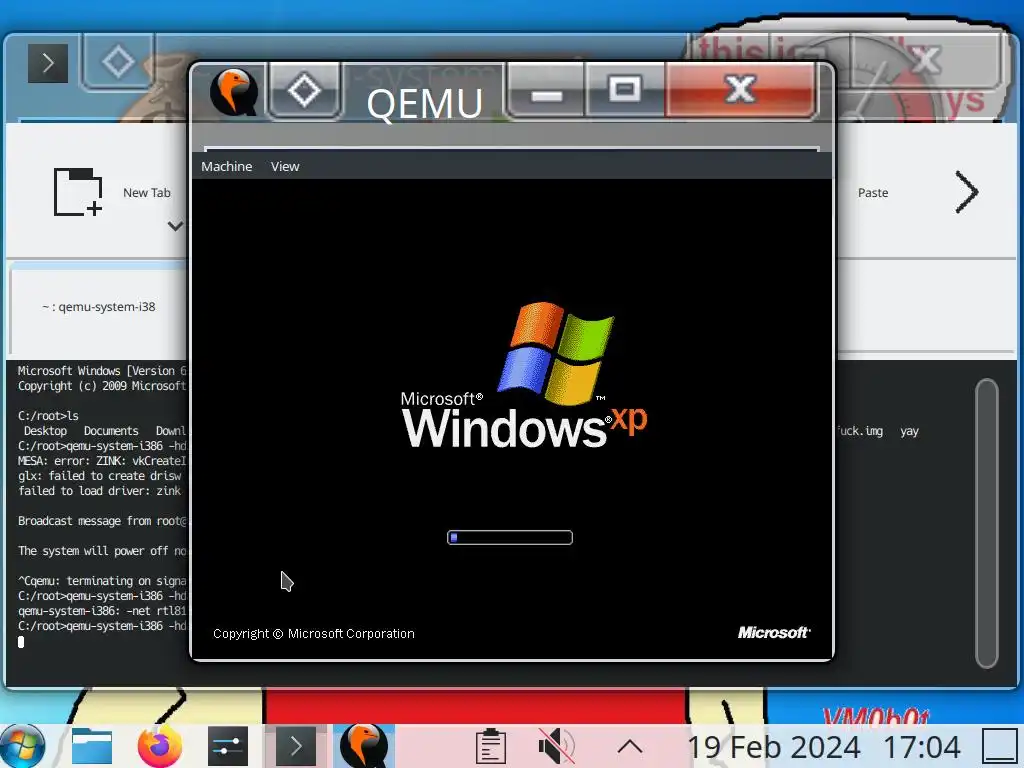This screenshot has width=1024, height=768.
Task: Click 'Broadcast message from root' terminal text
Action: 102,520
